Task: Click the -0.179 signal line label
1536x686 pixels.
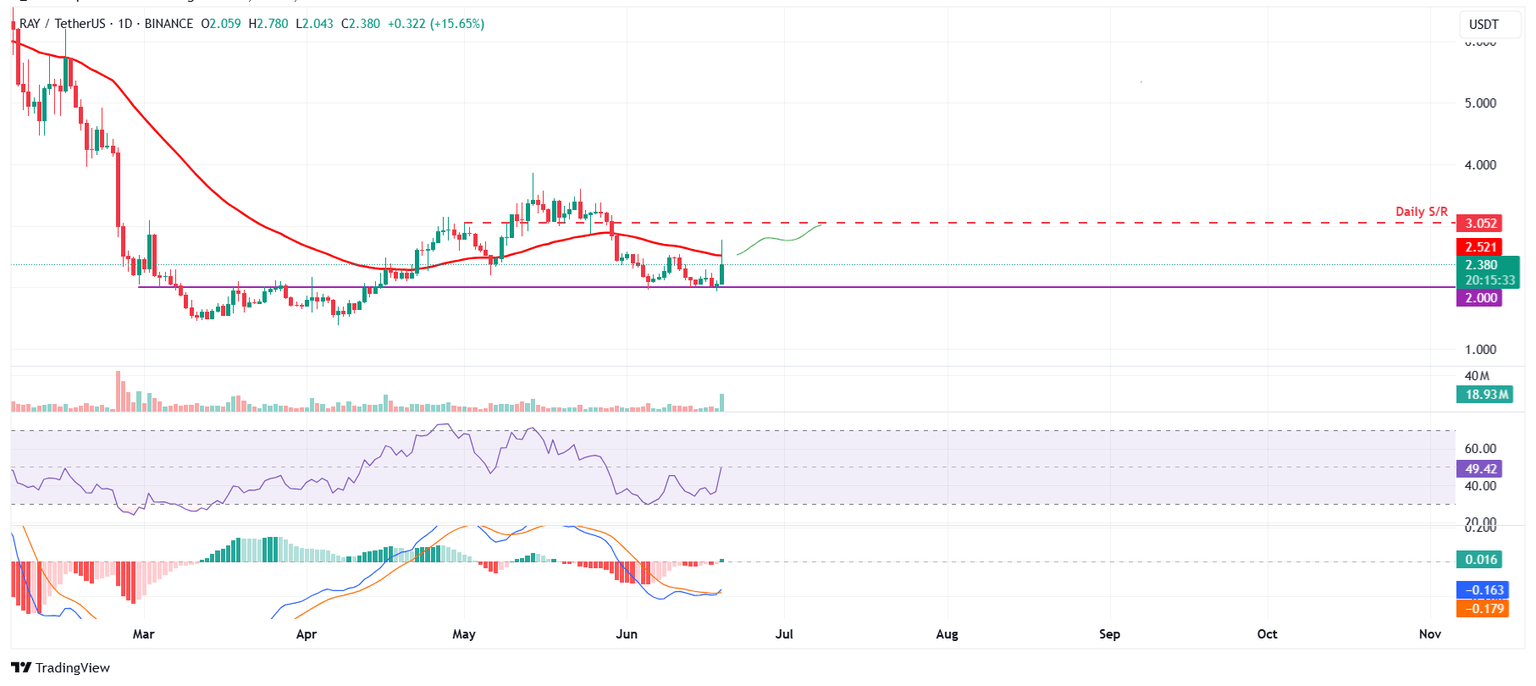Action: click(1478, 608)
